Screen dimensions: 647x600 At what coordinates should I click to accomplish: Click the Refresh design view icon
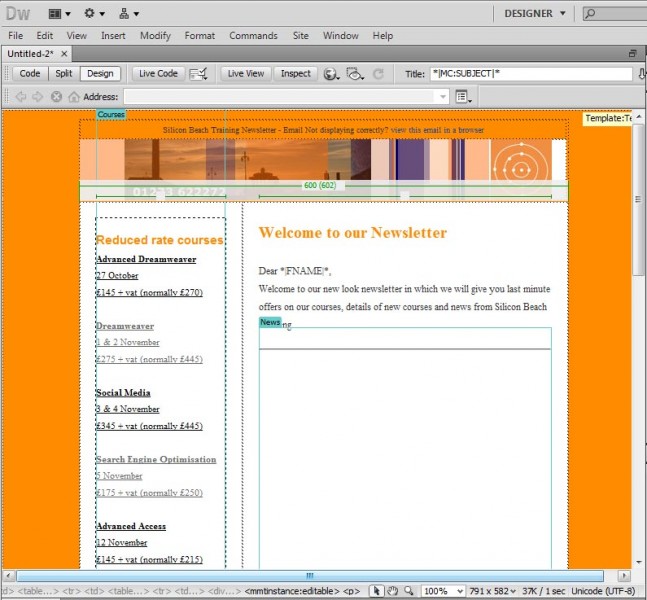(378, 74)
